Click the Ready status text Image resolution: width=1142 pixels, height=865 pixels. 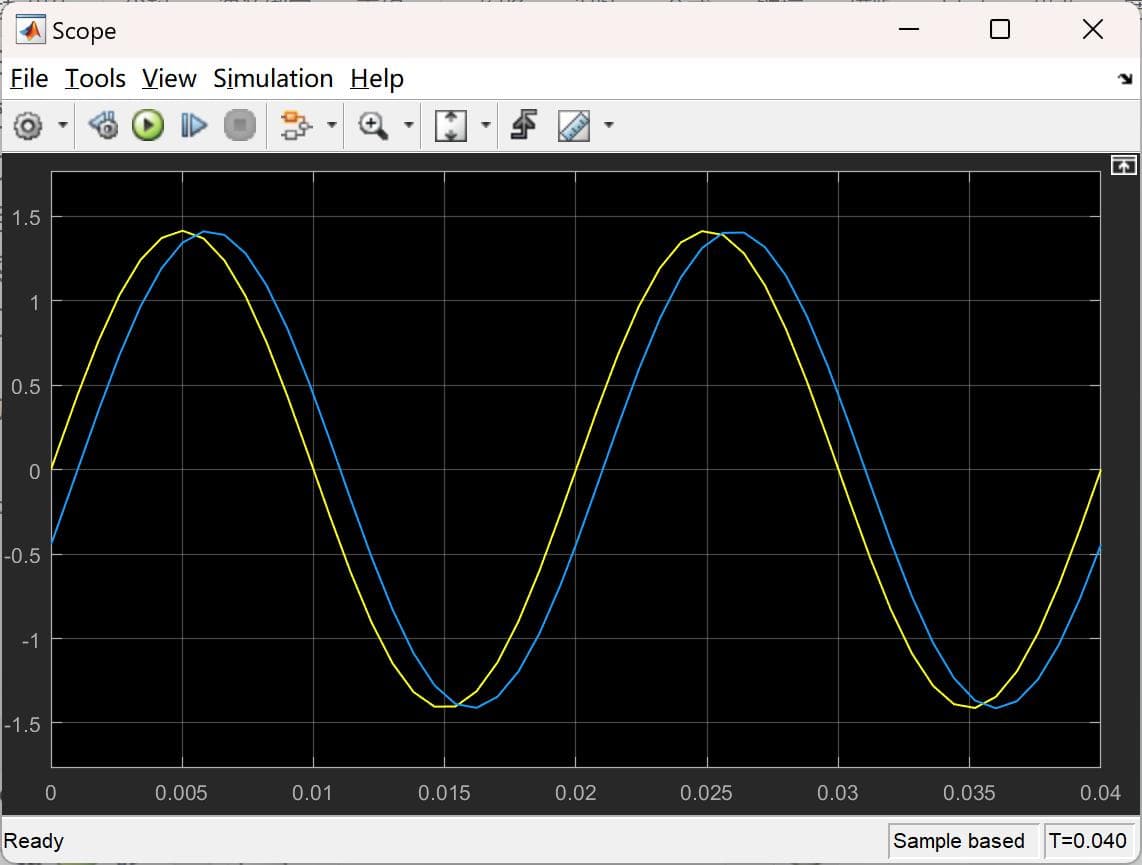[x=34, y=842]
